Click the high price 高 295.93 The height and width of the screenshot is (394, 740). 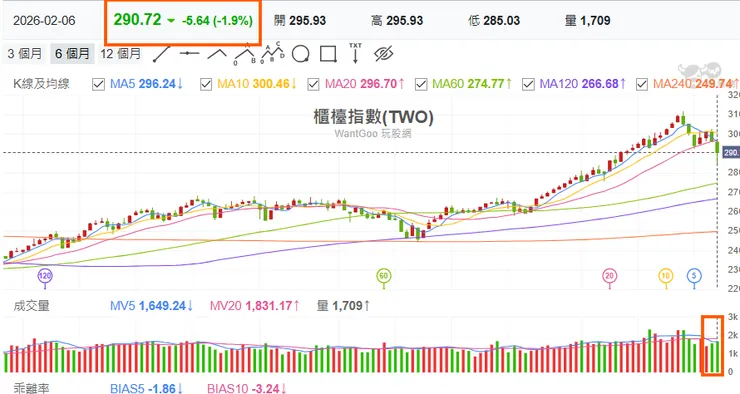coord(397,21)
